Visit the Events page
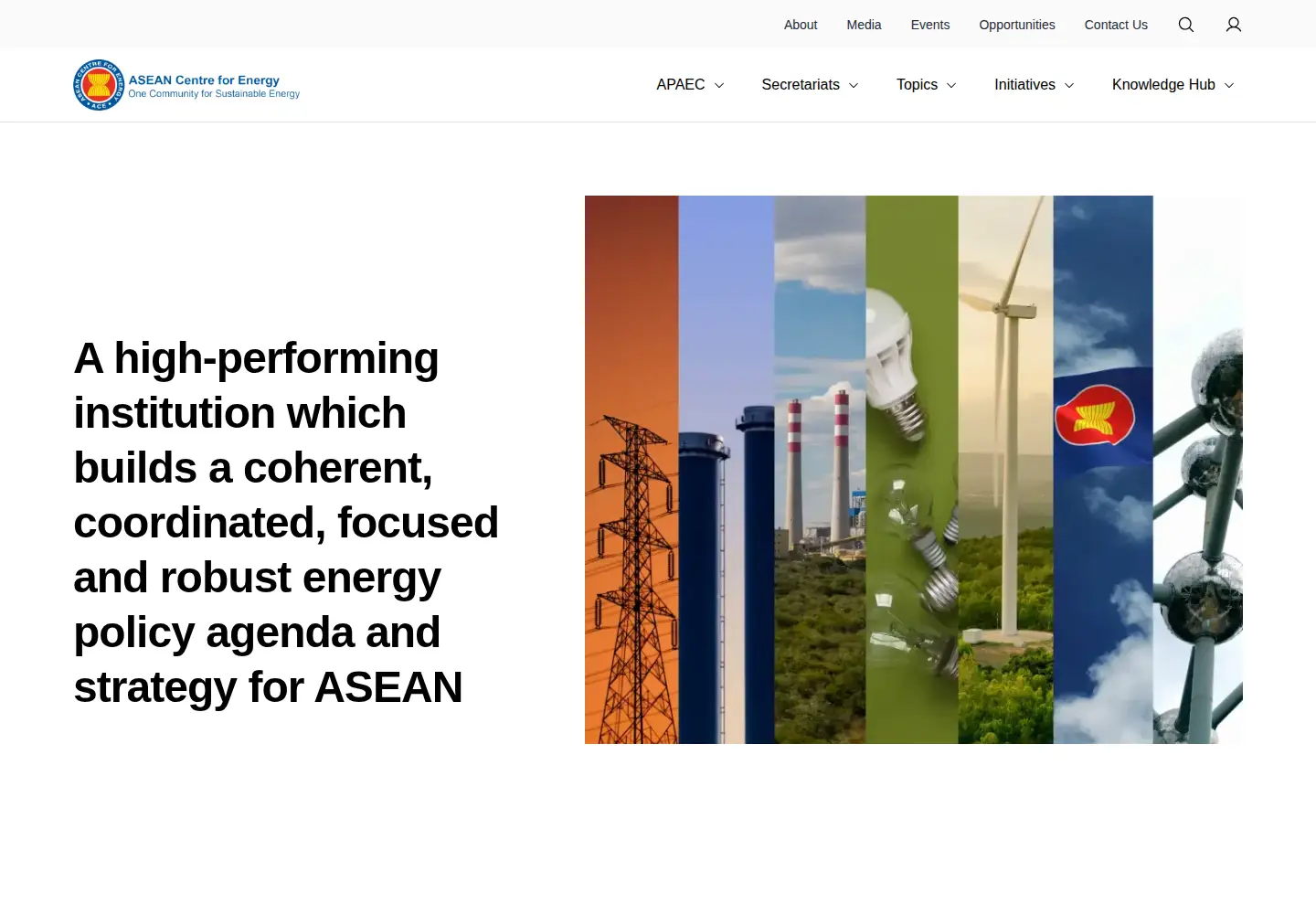 (930, 25)
